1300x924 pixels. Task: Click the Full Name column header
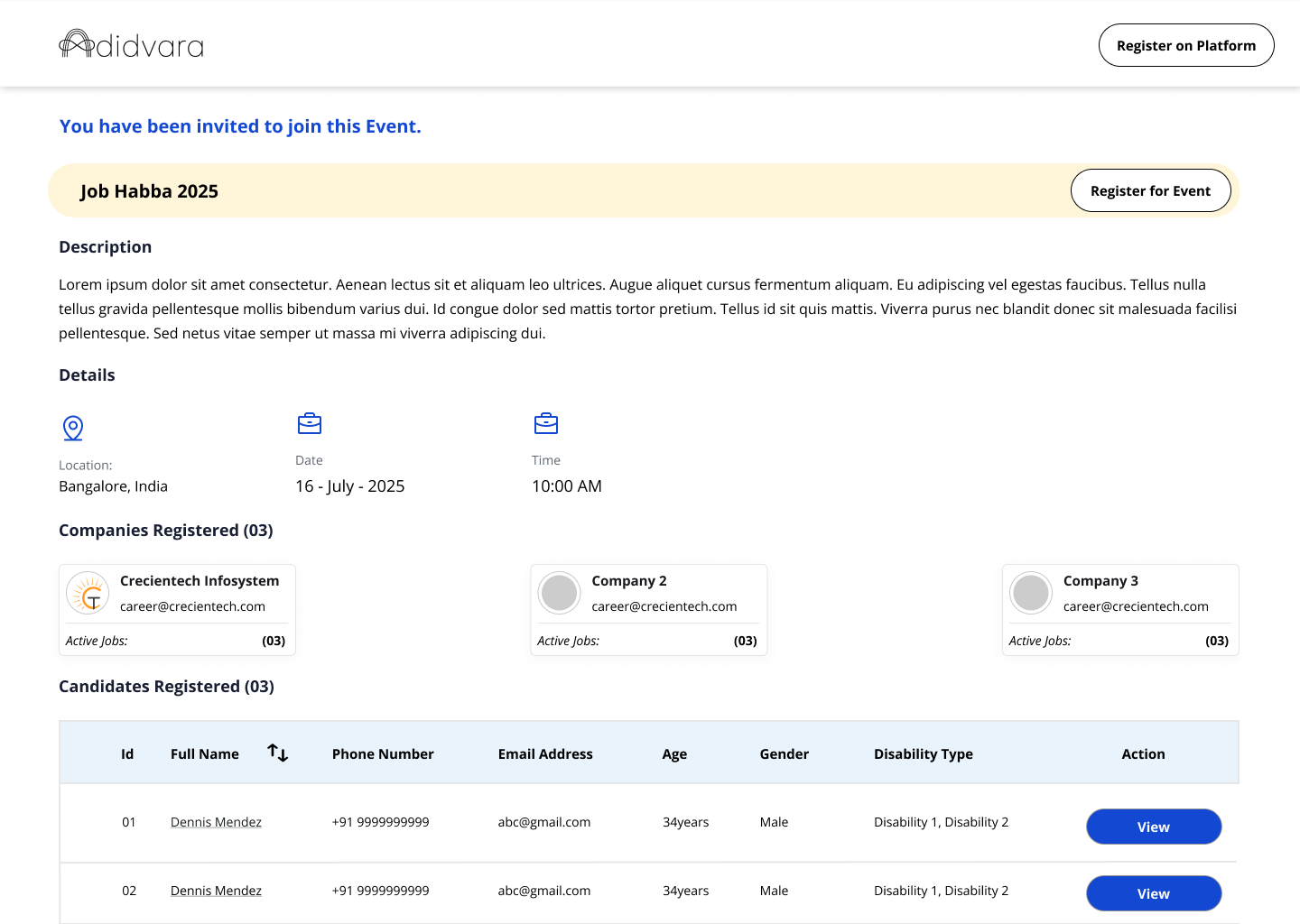point(205,753)
